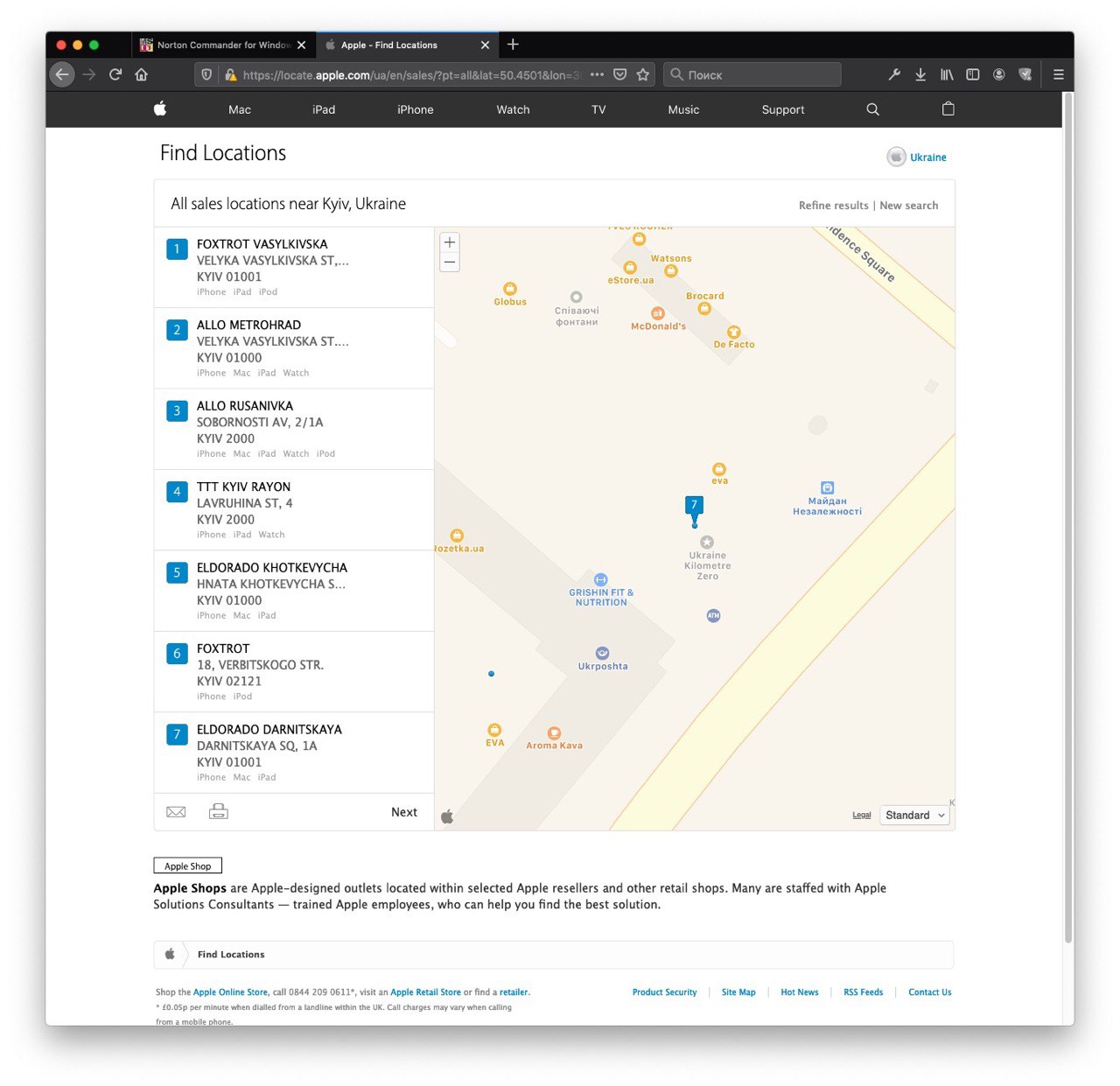This screenshot has width=1120, height=1086.
Task: Open the Watch navigation menu
Action: pos(513,109)
